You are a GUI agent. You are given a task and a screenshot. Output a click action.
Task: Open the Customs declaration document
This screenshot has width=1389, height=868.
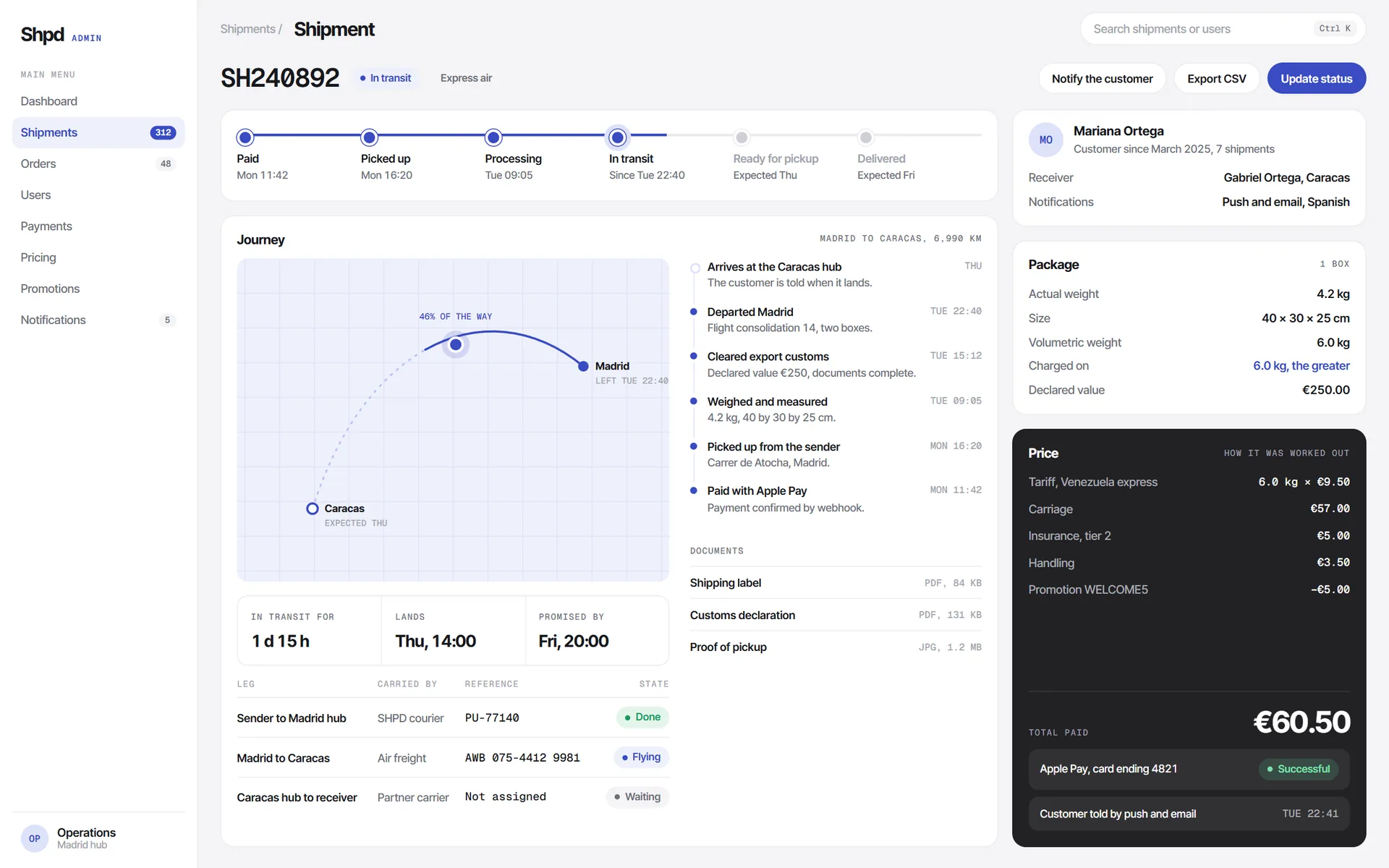836,615
